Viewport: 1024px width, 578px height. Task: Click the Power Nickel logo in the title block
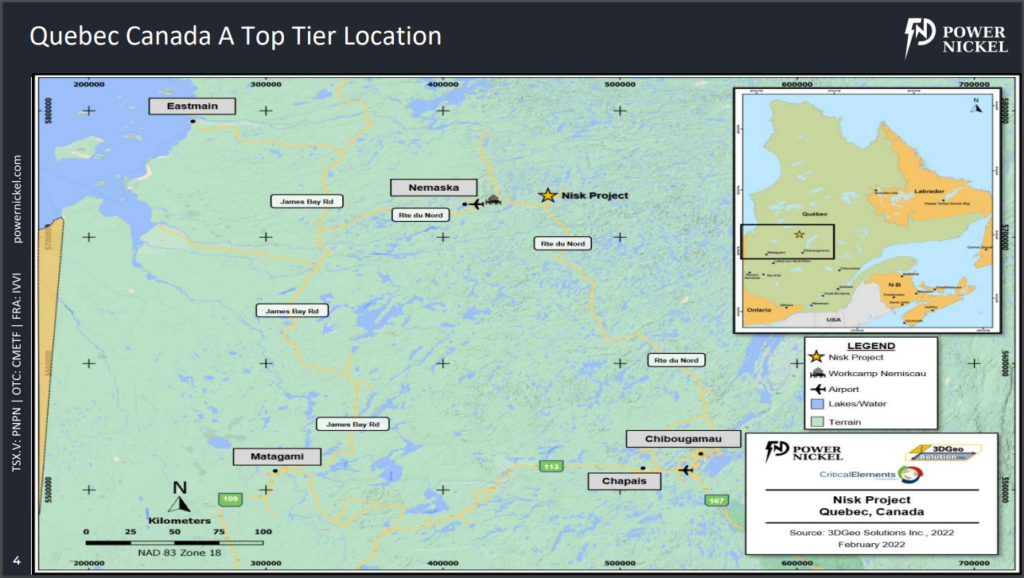[803, 451]
